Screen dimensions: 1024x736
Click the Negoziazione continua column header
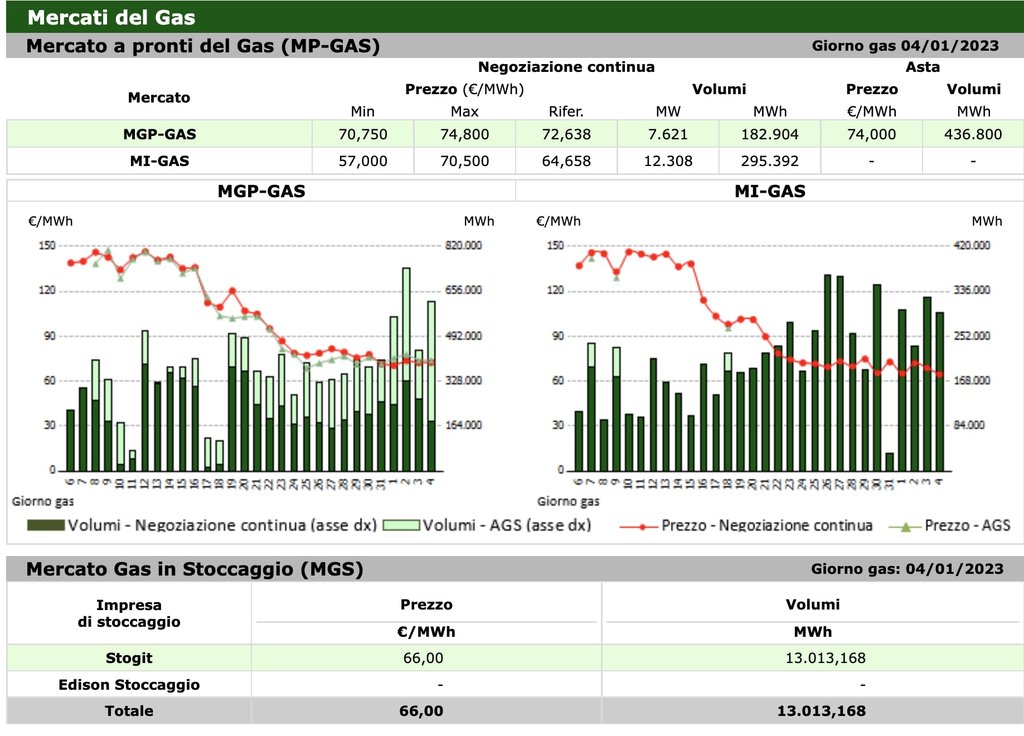tap(566, 67)
